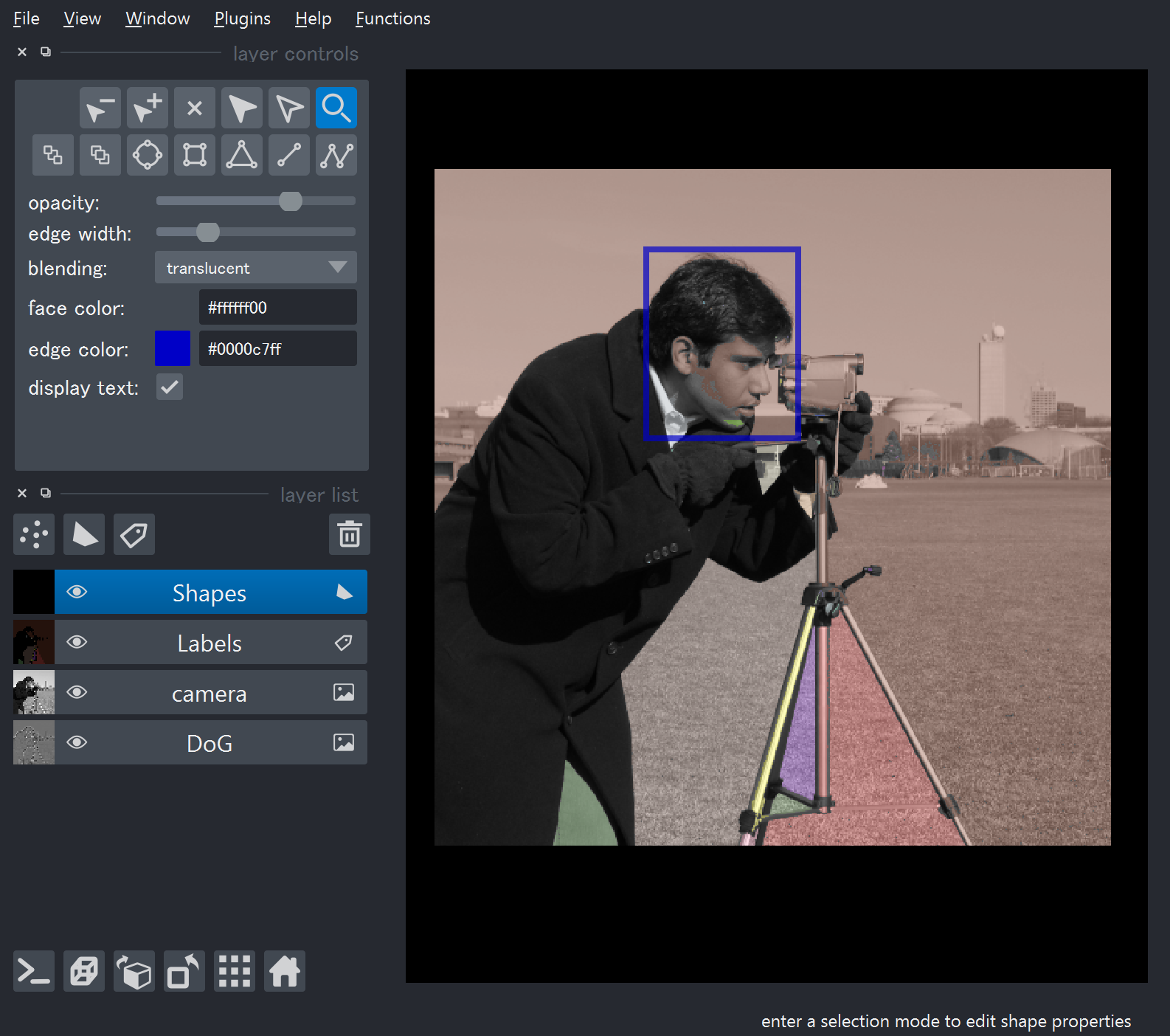Select the add rectangle shape tool
Viewport: 1170px width, 1036px height.
click(195, 155)
